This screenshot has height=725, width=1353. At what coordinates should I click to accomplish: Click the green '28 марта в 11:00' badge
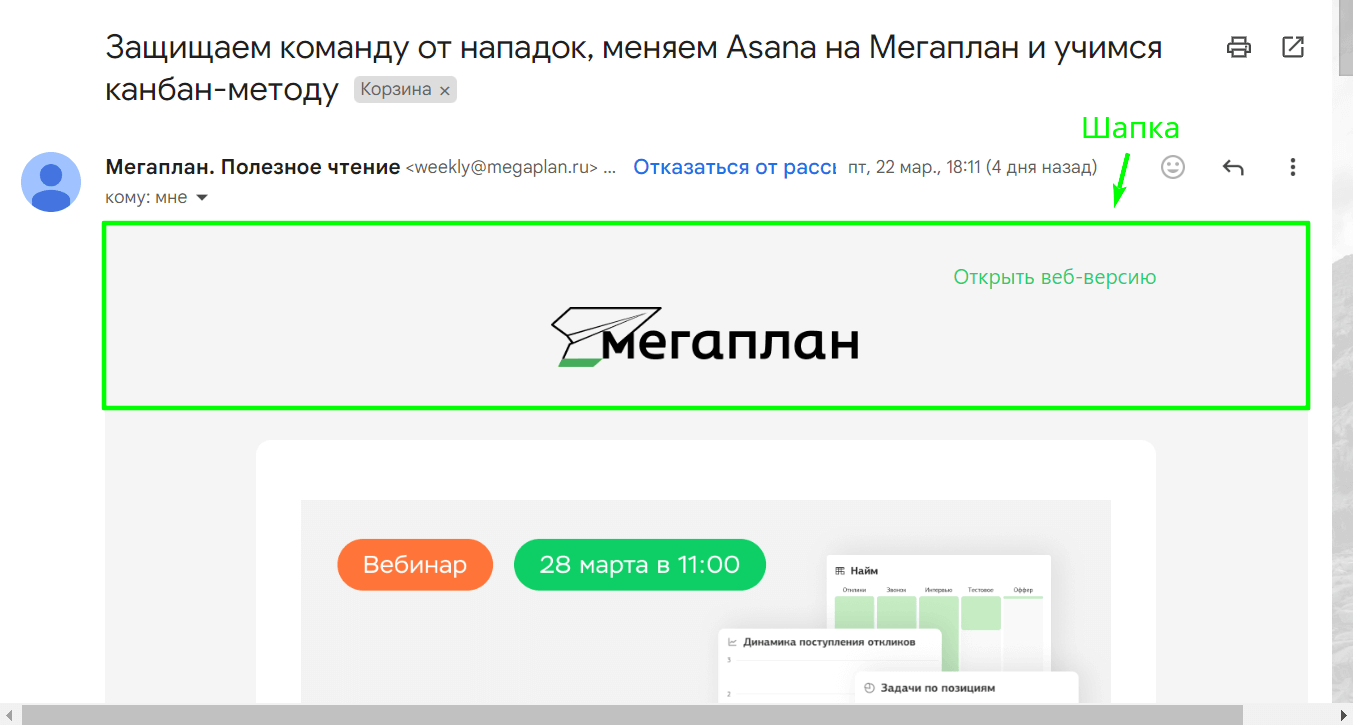tap(640, 565)
